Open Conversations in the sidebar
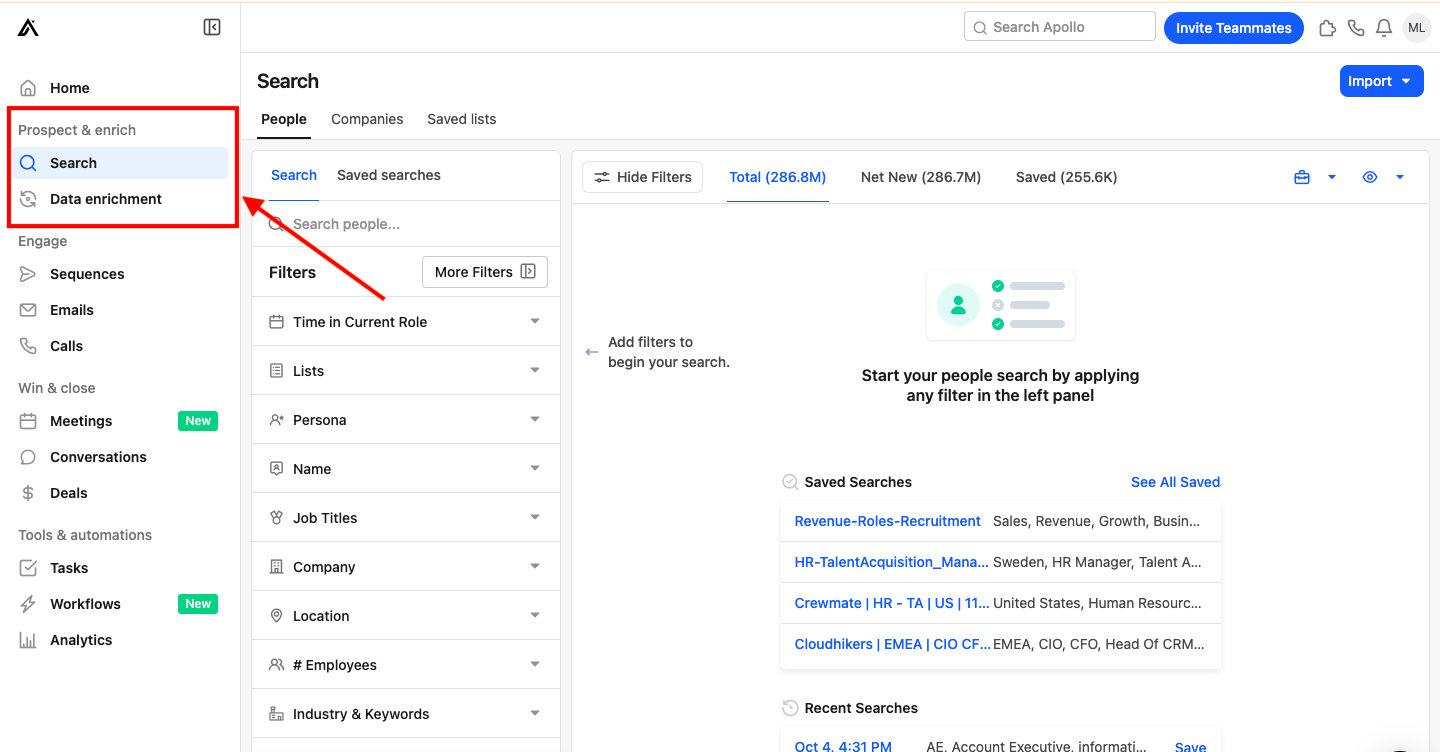 [x=120, y=457]
